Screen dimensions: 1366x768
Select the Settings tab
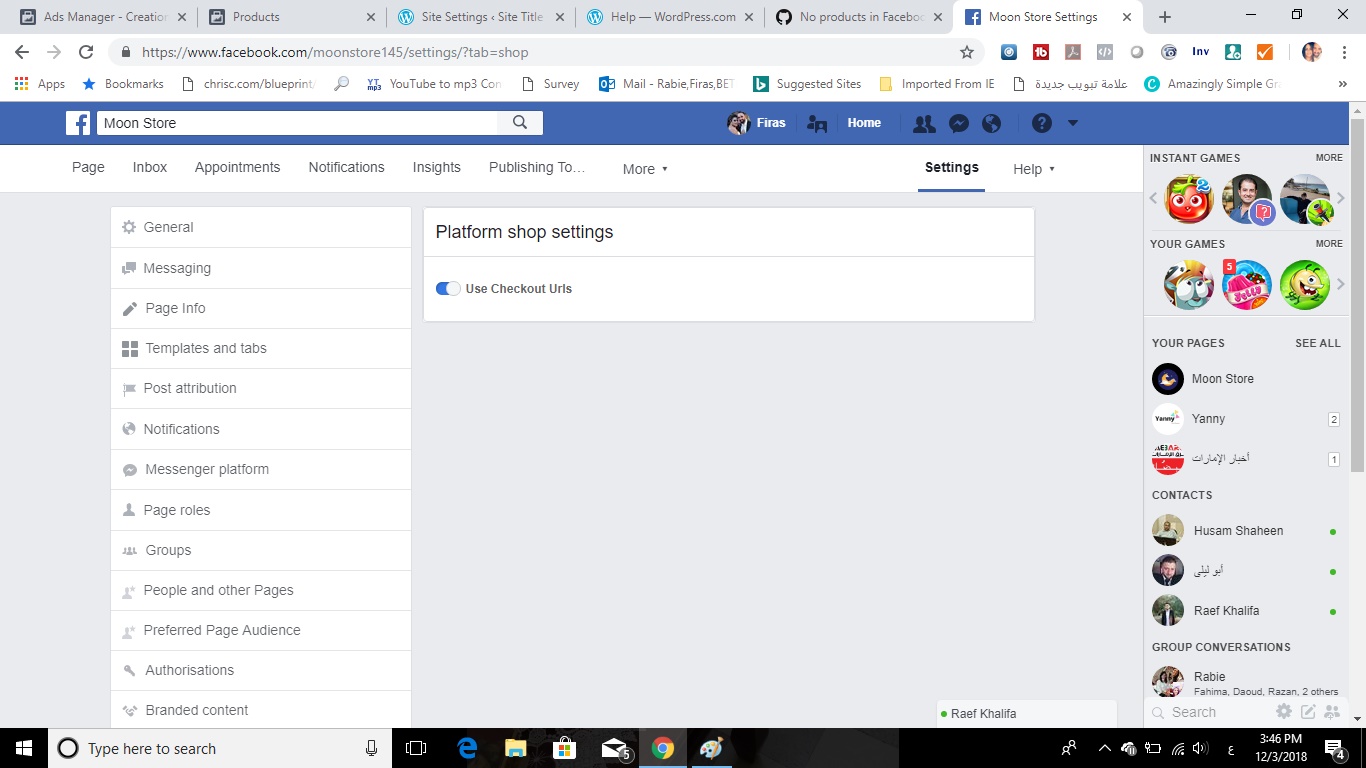(952, 167)
